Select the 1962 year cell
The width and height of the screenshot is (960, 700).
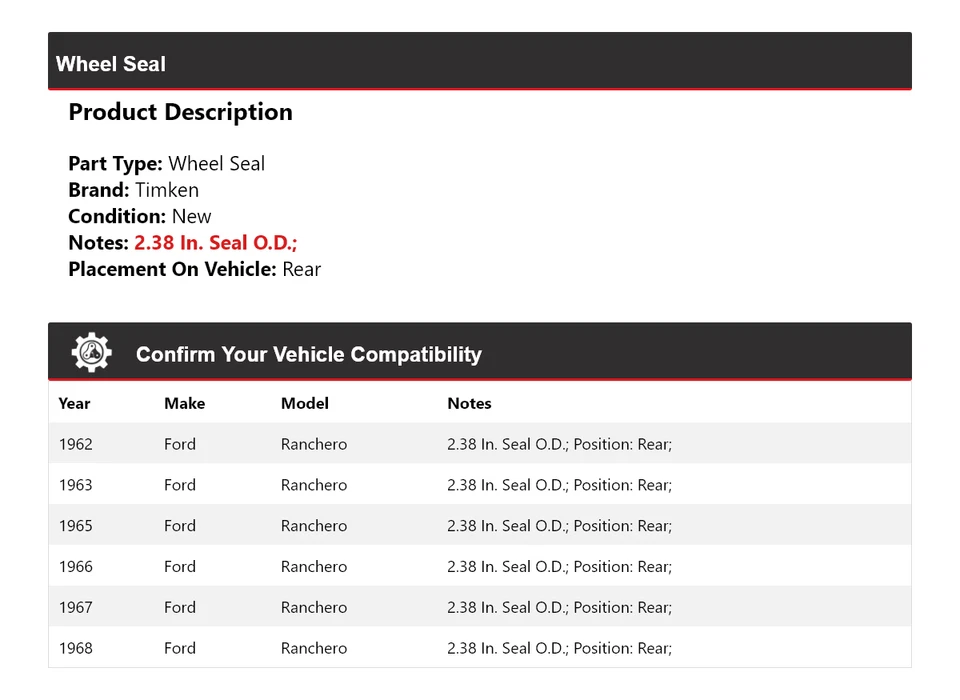point(76,444)
